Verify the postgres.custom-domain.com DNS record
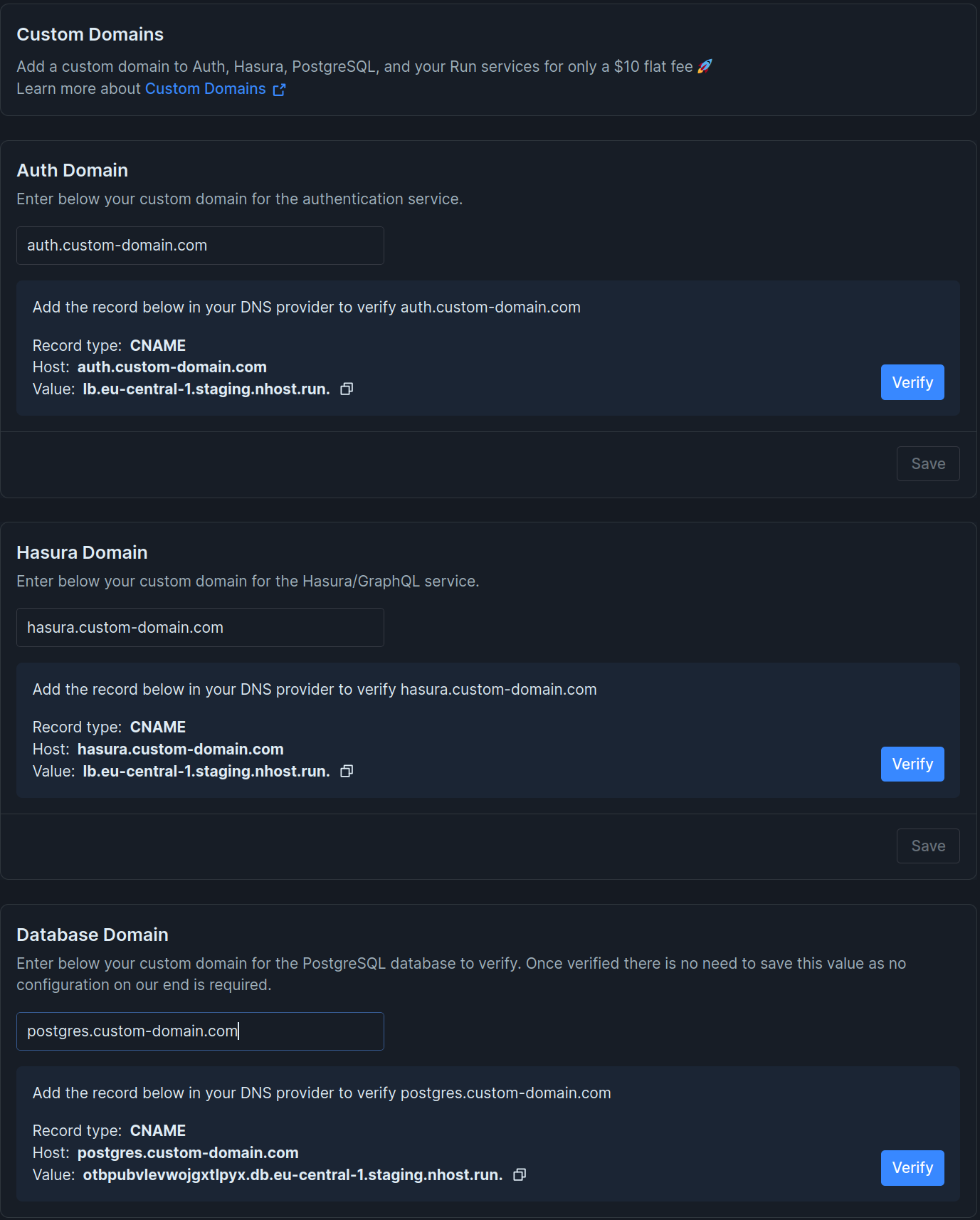Screen dimensions: 980x1220 (x=912, y=1167)
